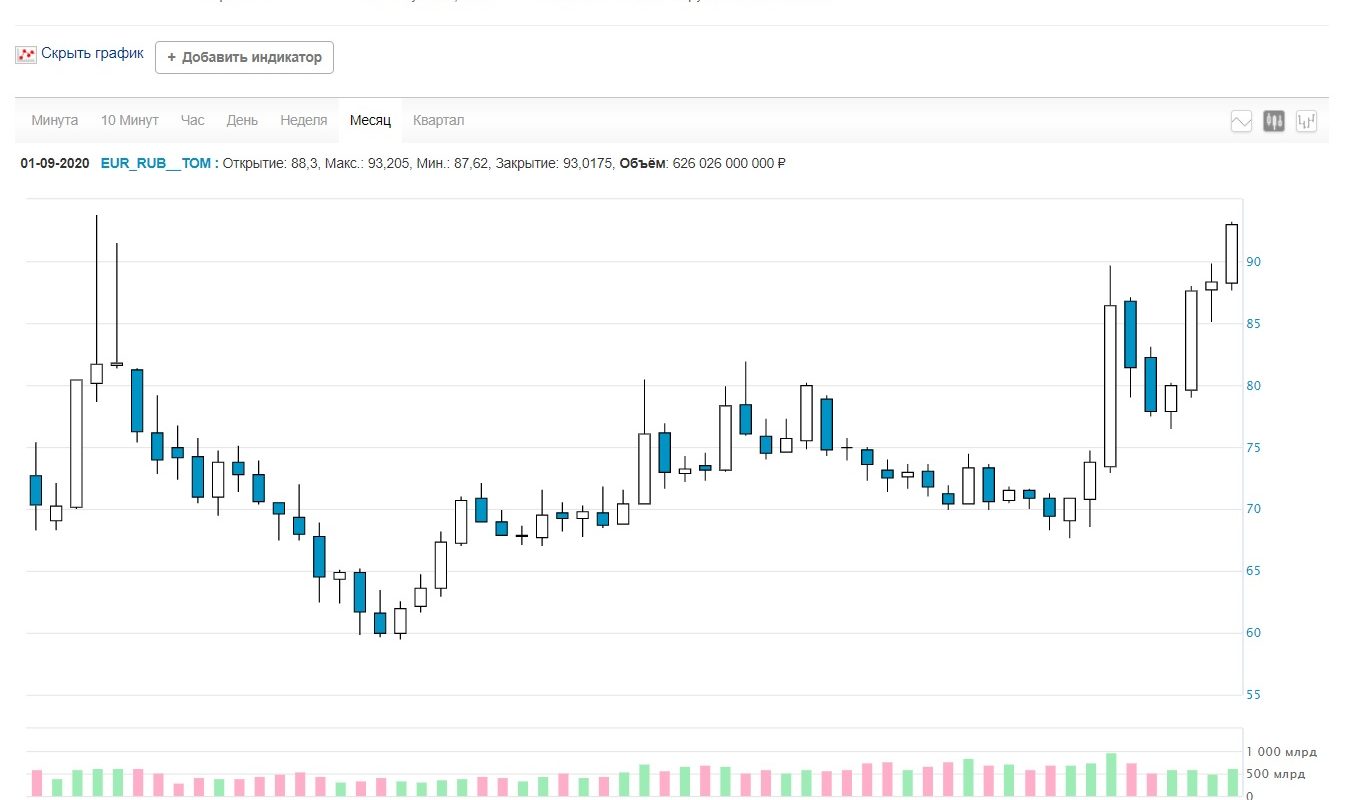Click the last candlestick closing near 93
The width and height of the screenshot is (1346, 800).
(x=1232, y=255)
